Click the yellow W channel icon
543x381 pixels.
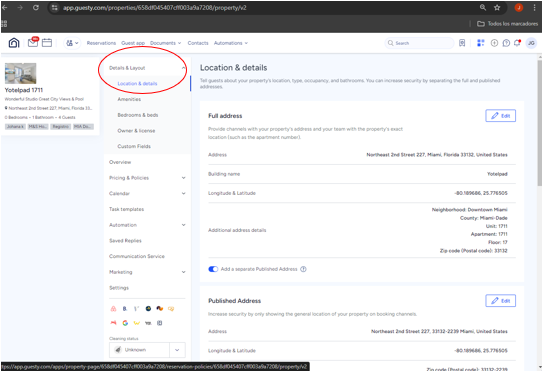(136, 323)
